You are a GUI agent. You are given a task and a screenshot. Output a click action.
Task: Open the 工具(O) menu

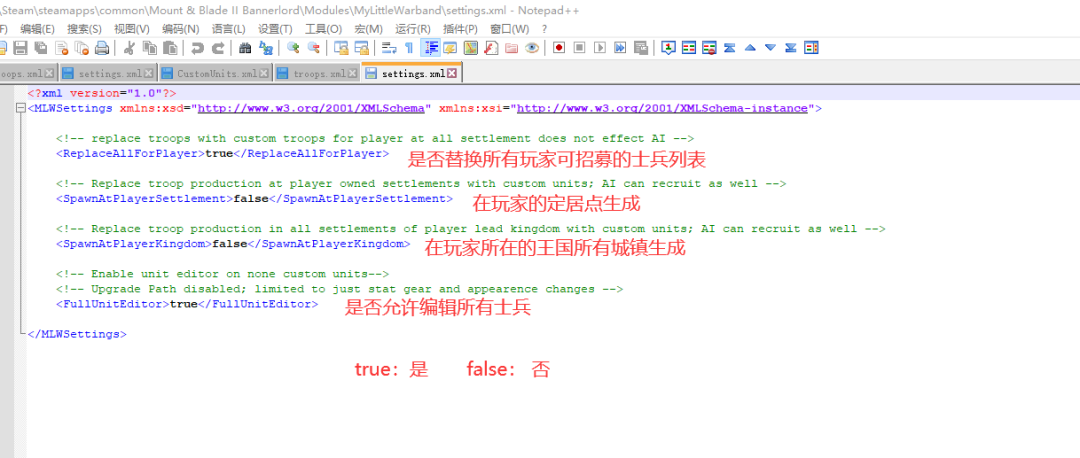coord(323,29)
